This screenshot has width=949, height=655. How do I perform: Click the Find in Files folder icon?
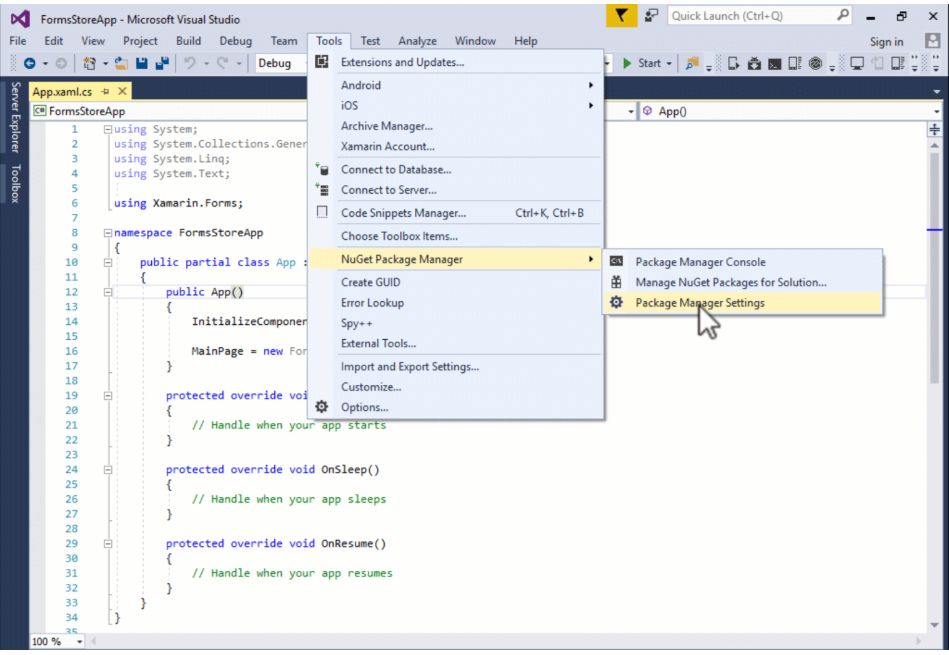tap(692, 63)
